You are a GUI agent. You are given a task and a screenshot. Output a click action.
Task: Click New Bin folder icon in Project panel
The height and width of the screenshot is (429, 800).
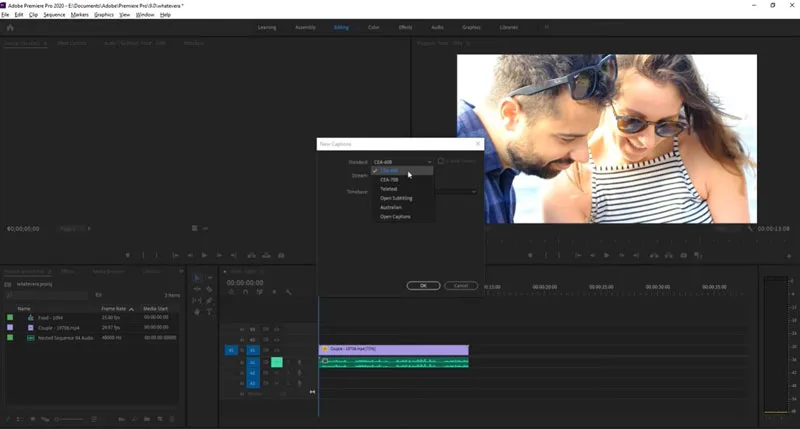tap(147, 419)
